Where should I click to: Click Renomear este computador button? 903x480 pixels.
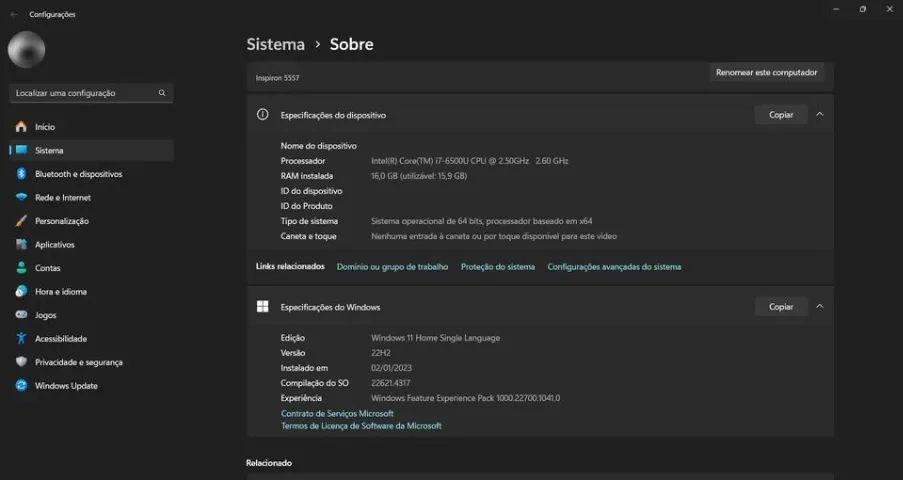pos(767,73)
